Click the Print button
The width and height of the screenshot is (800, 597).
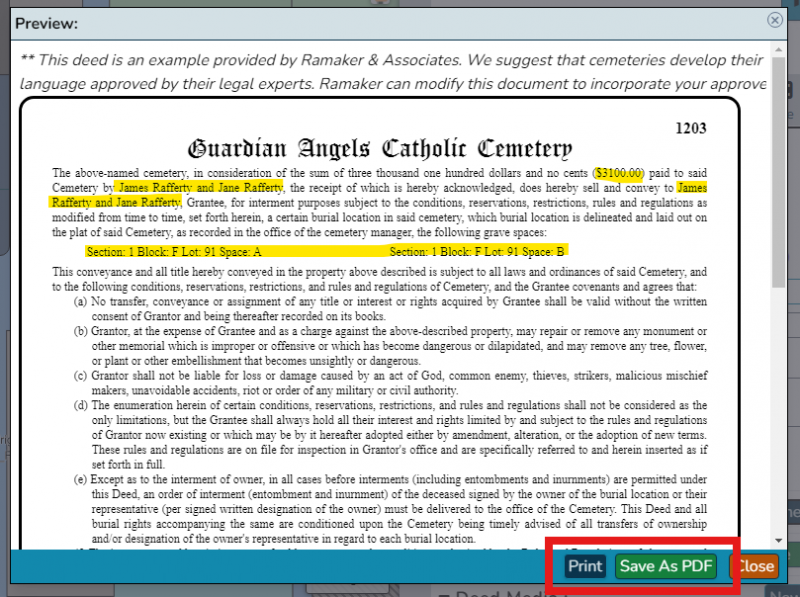tap(585, 566)
